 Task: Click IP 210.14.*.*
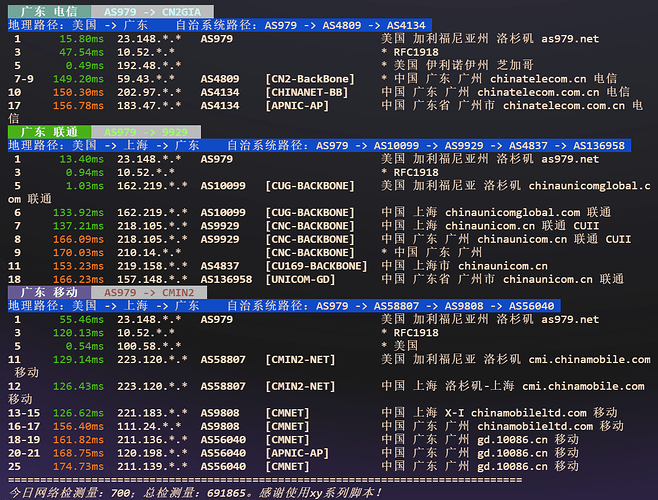[x=149, y=253]
